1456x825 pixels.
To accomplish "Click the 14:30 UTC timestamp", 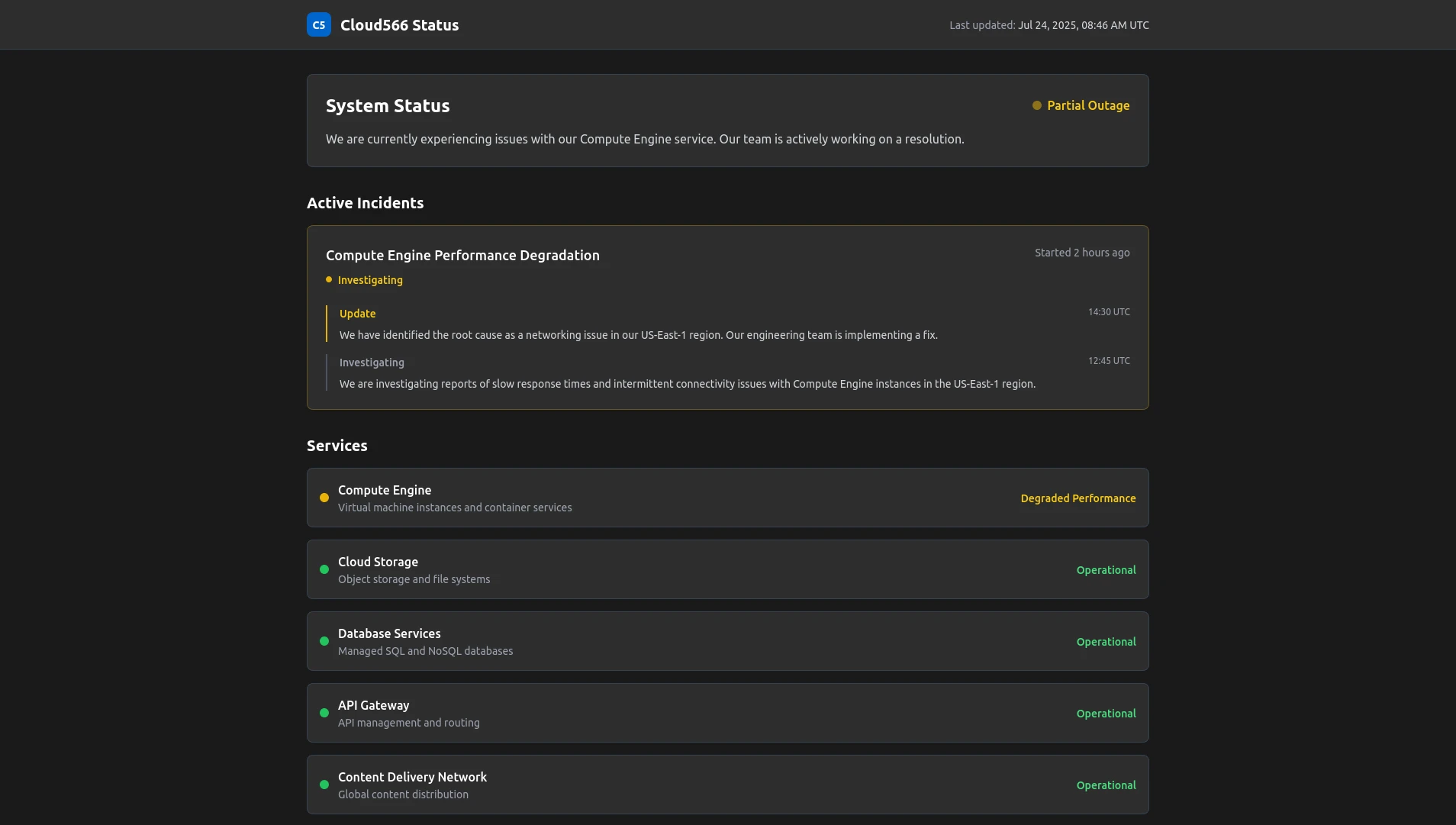I will [x=1109, y=312].
